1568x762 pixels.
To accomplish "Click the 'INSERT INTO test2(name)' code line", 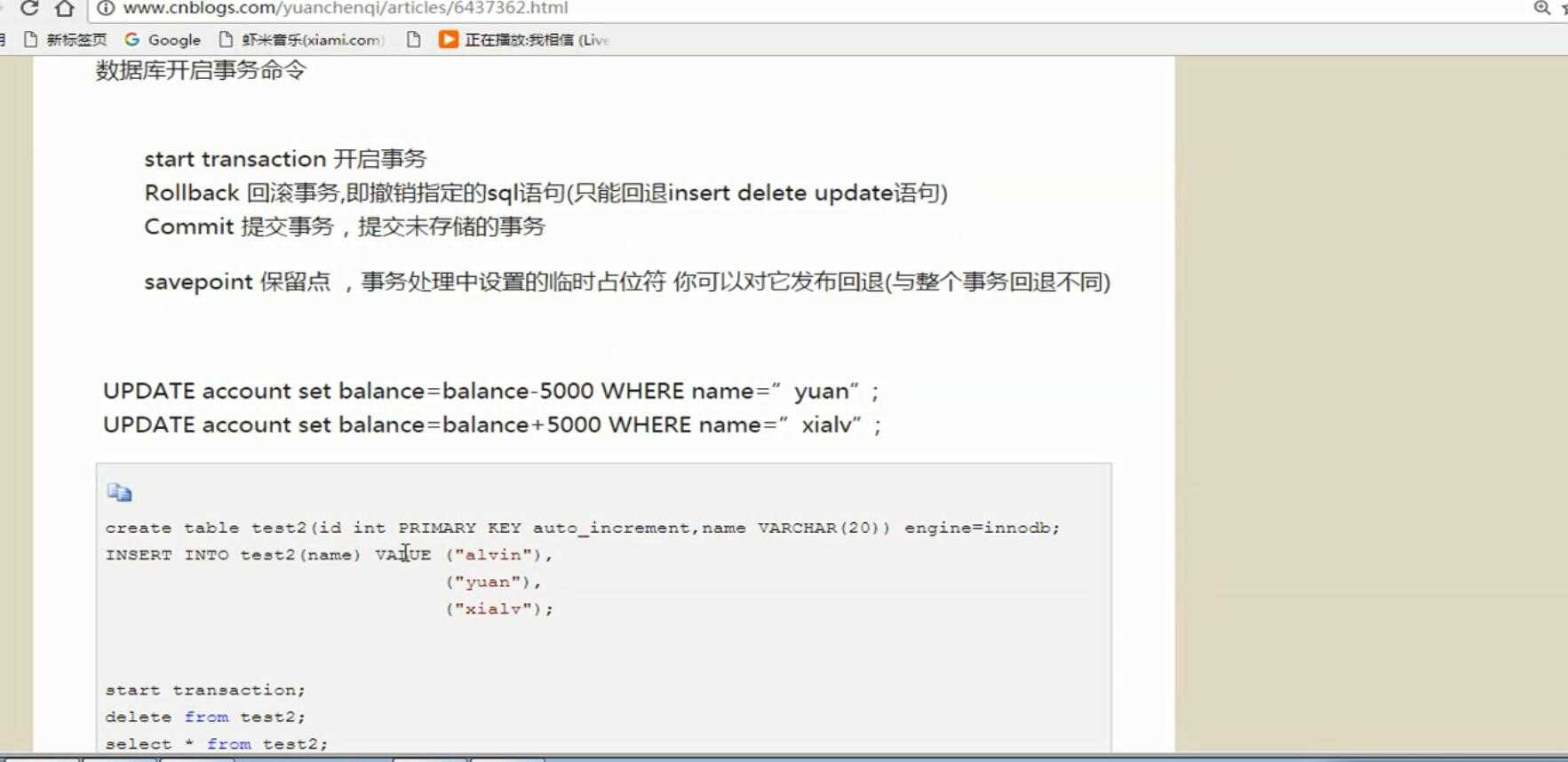I will coord(329,555).
